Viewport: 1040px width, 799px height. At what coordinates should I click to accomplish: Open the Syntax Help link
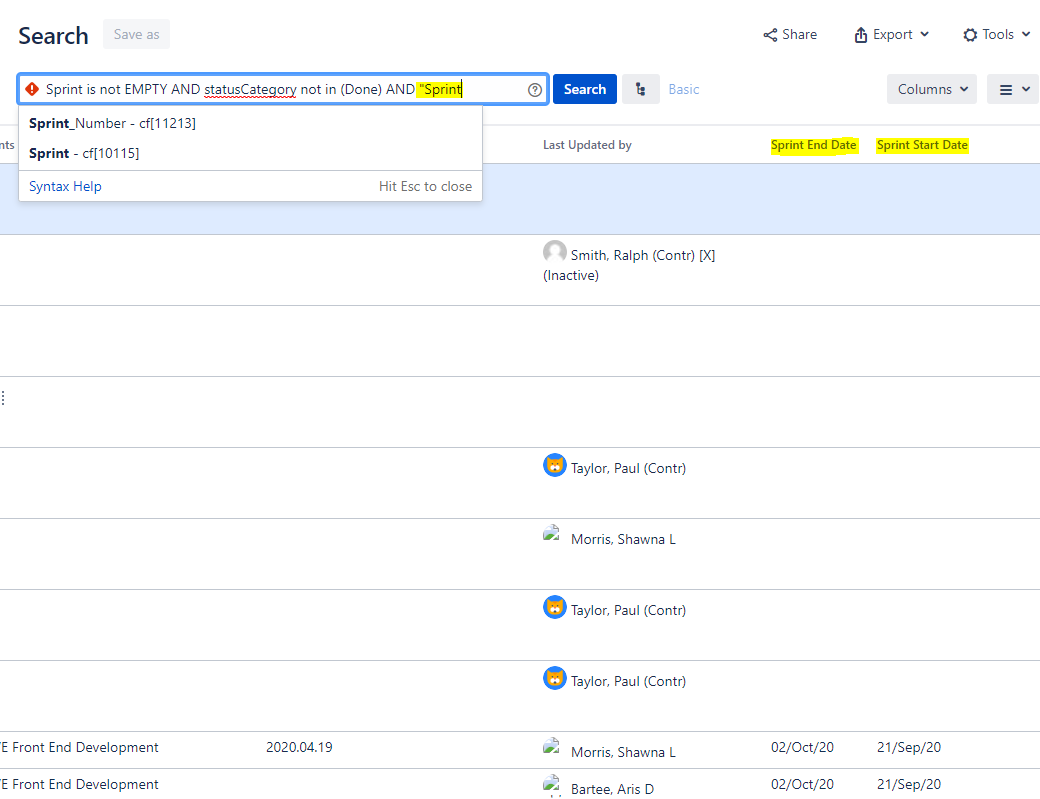[x=65, y=186]
